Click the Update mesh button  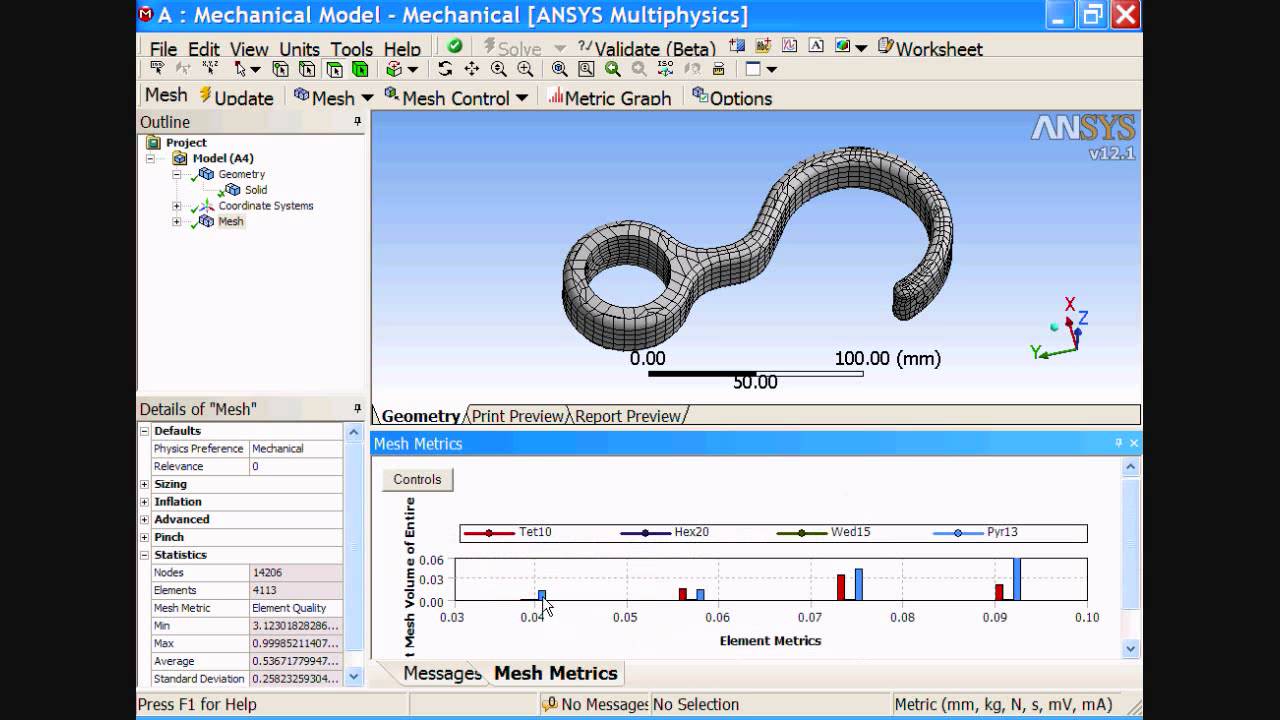point(236,97)
